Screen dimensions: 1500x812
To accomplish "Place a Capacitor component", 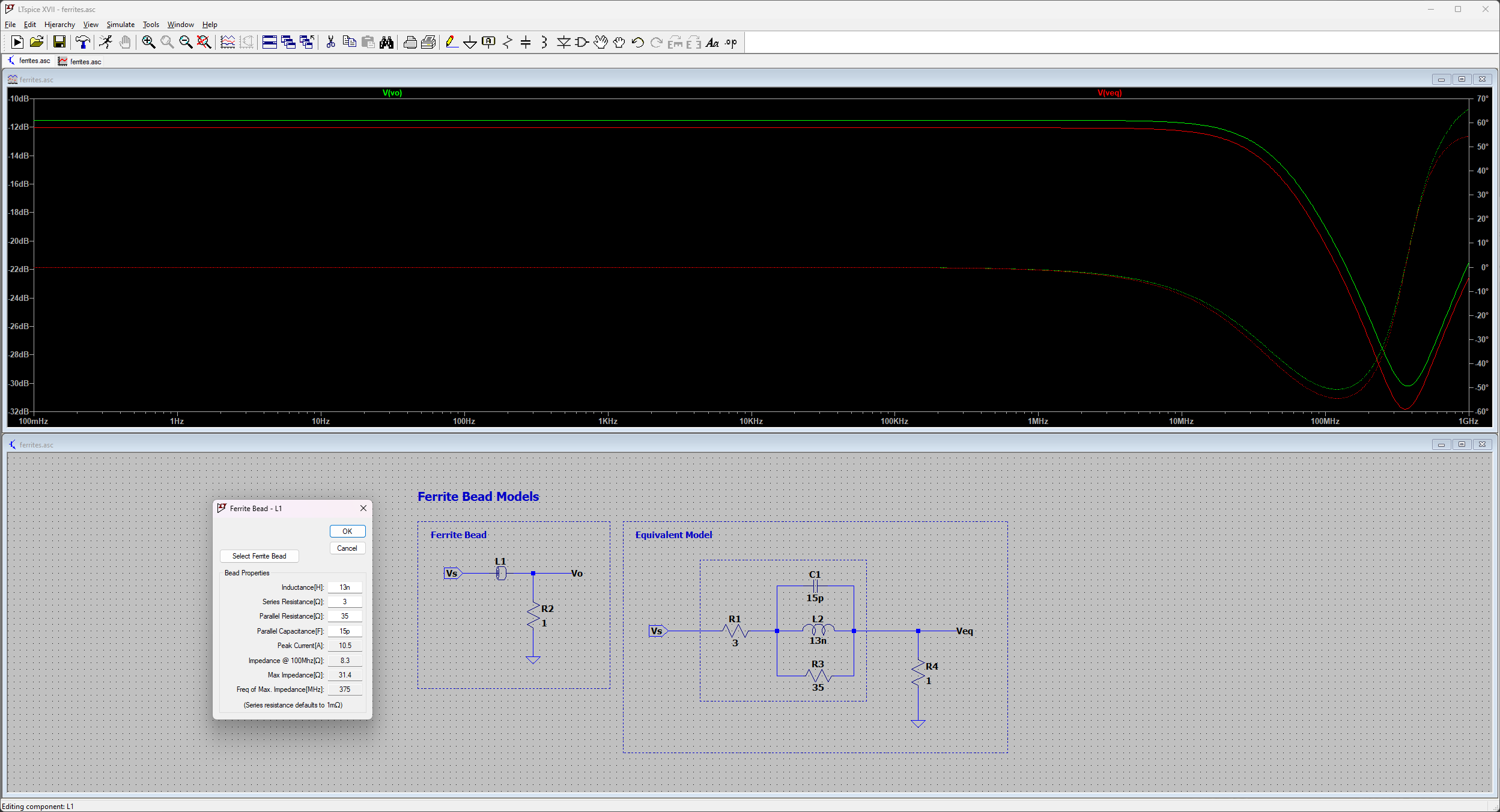I will tap(526, 42).
